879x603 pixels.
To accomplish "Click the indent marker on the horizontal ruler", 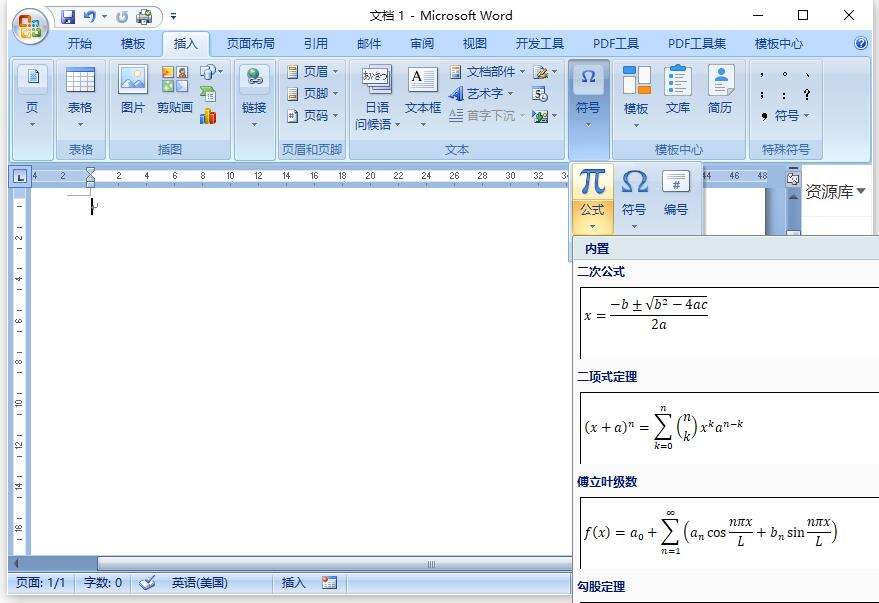I will coord(90,177).
